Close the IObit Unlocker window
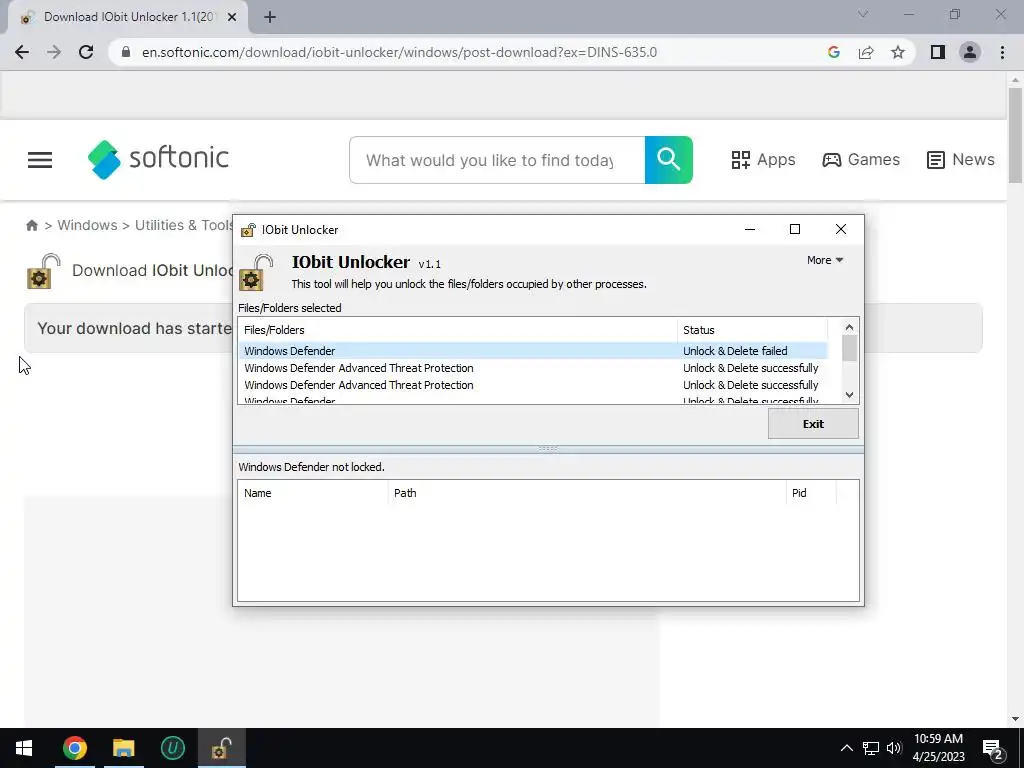Viewport: 1024px width, 768px height. coord(840,229)
